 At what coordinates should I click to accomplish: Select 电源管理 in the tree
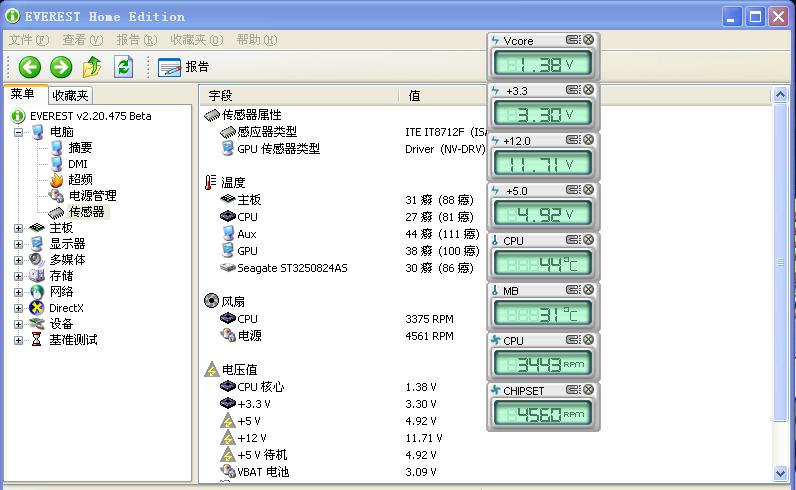92,196
